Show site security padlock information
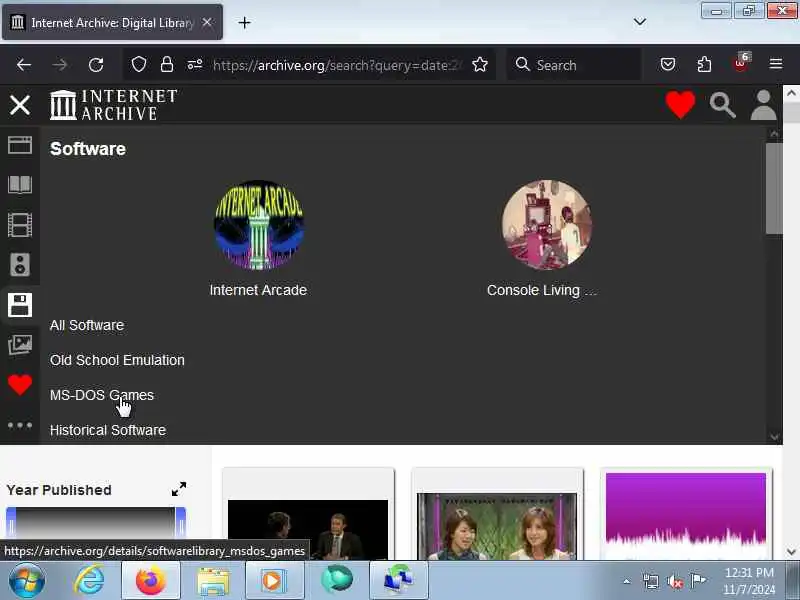Viewport: 800px width, 600px height. (167, 65)
